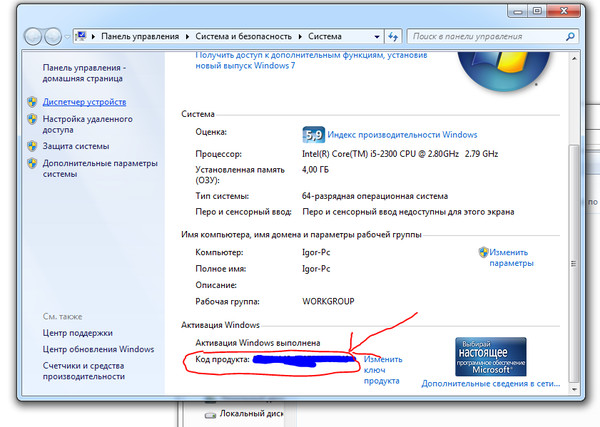Expand the arrow before Панель управления breadcrumb
This screenshot has height=427, width=600.
(x=93, y=37)
